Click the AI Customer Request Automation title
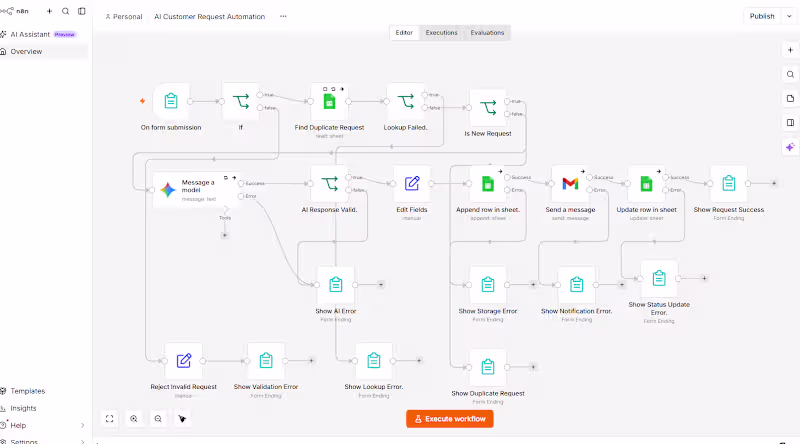 [x=209, y=16]
